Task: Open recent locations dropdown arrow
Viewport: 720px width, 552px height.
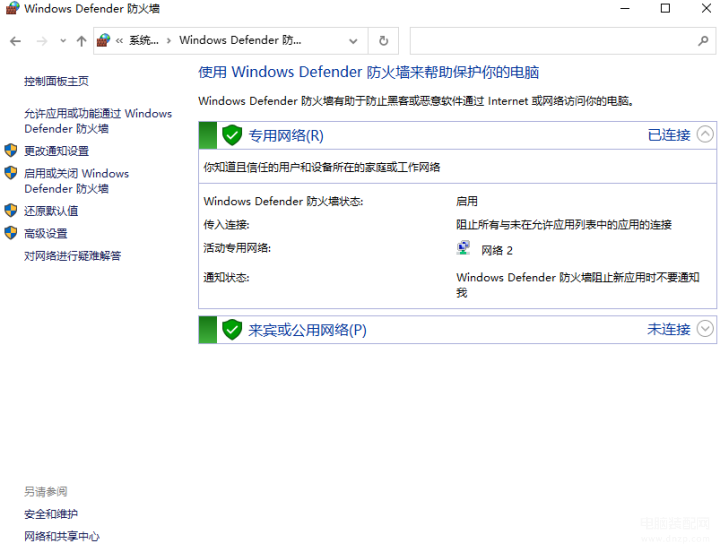Action: [x=63, y=41]
